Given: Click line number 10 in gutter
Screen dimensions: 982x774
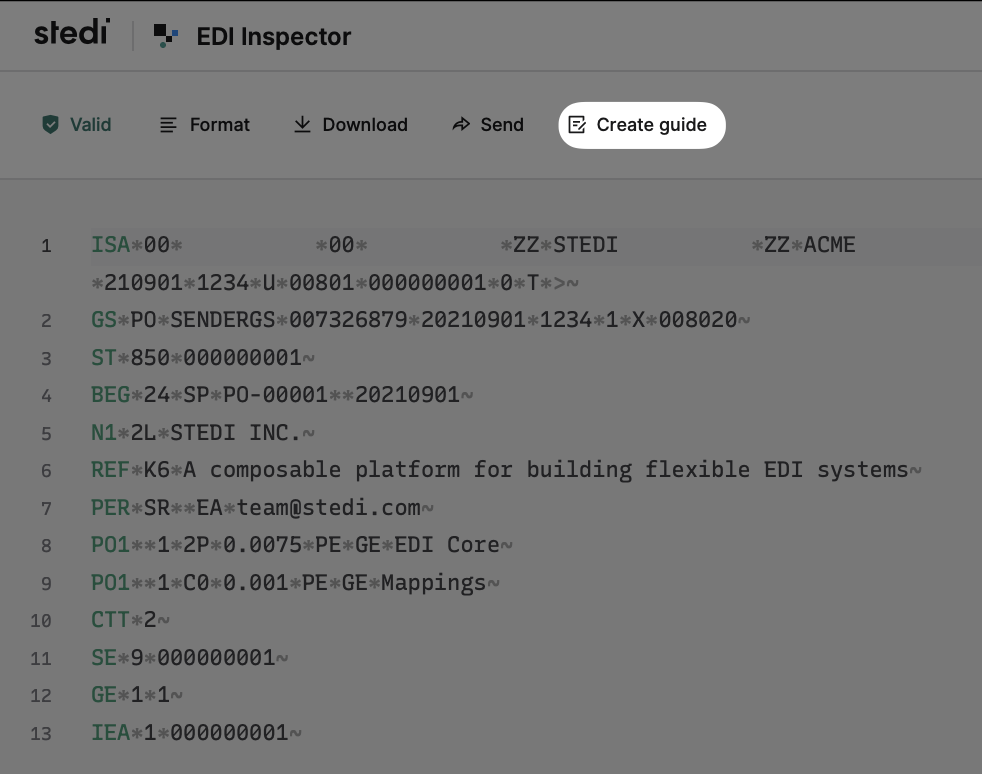Looking at the screenshot, I should pyautogui.click(x=41, y=622).
